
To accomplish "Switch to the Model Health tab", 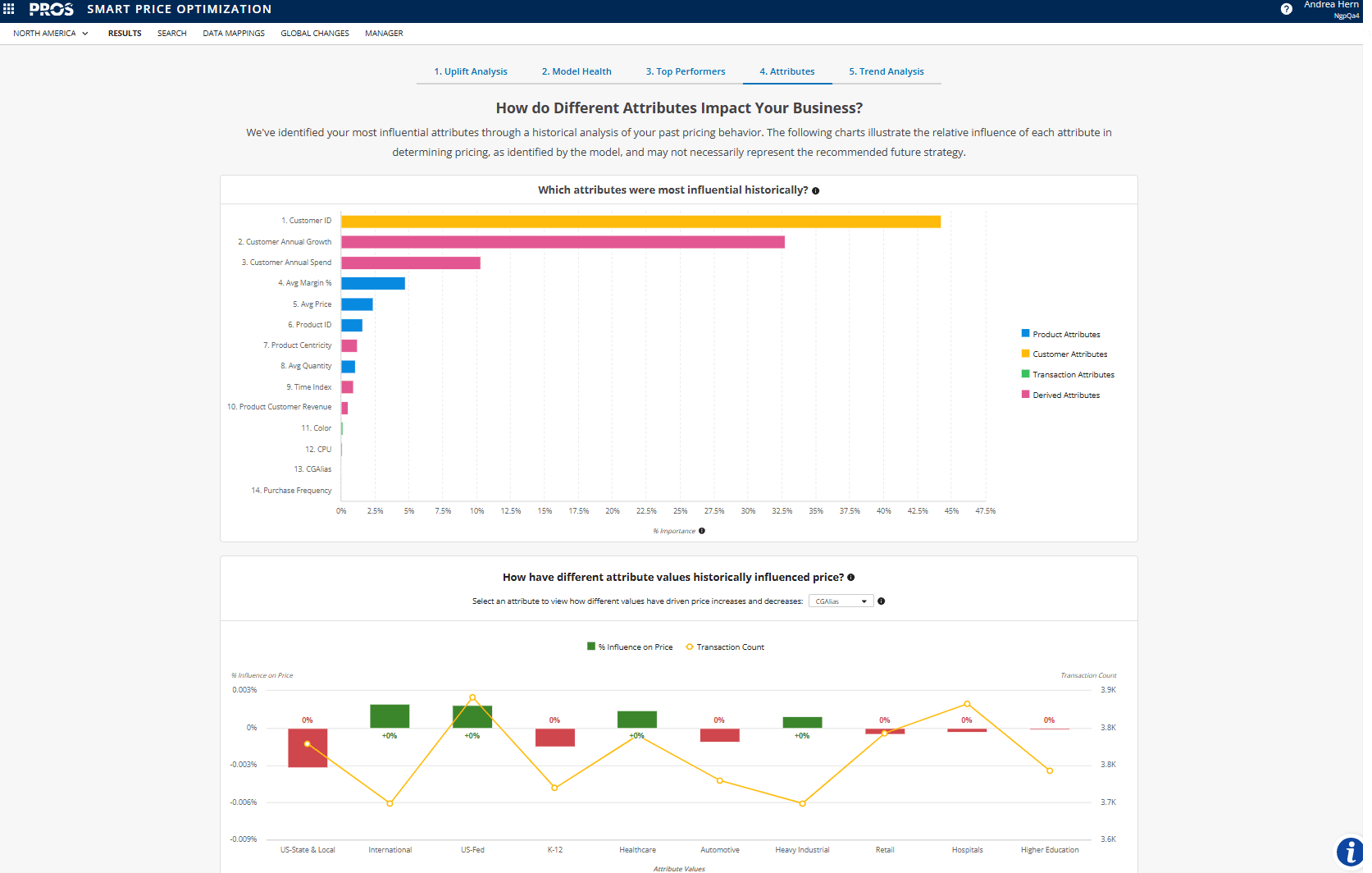I will 577,71.
